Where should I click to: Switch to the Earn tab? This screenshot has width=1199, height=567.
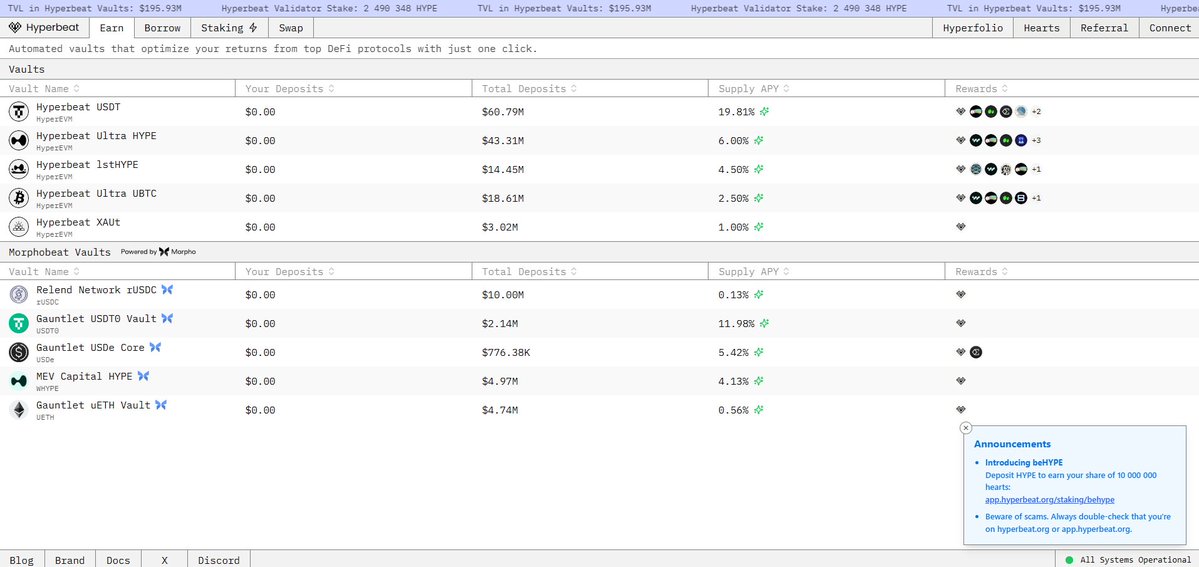[x=112, y=28]
